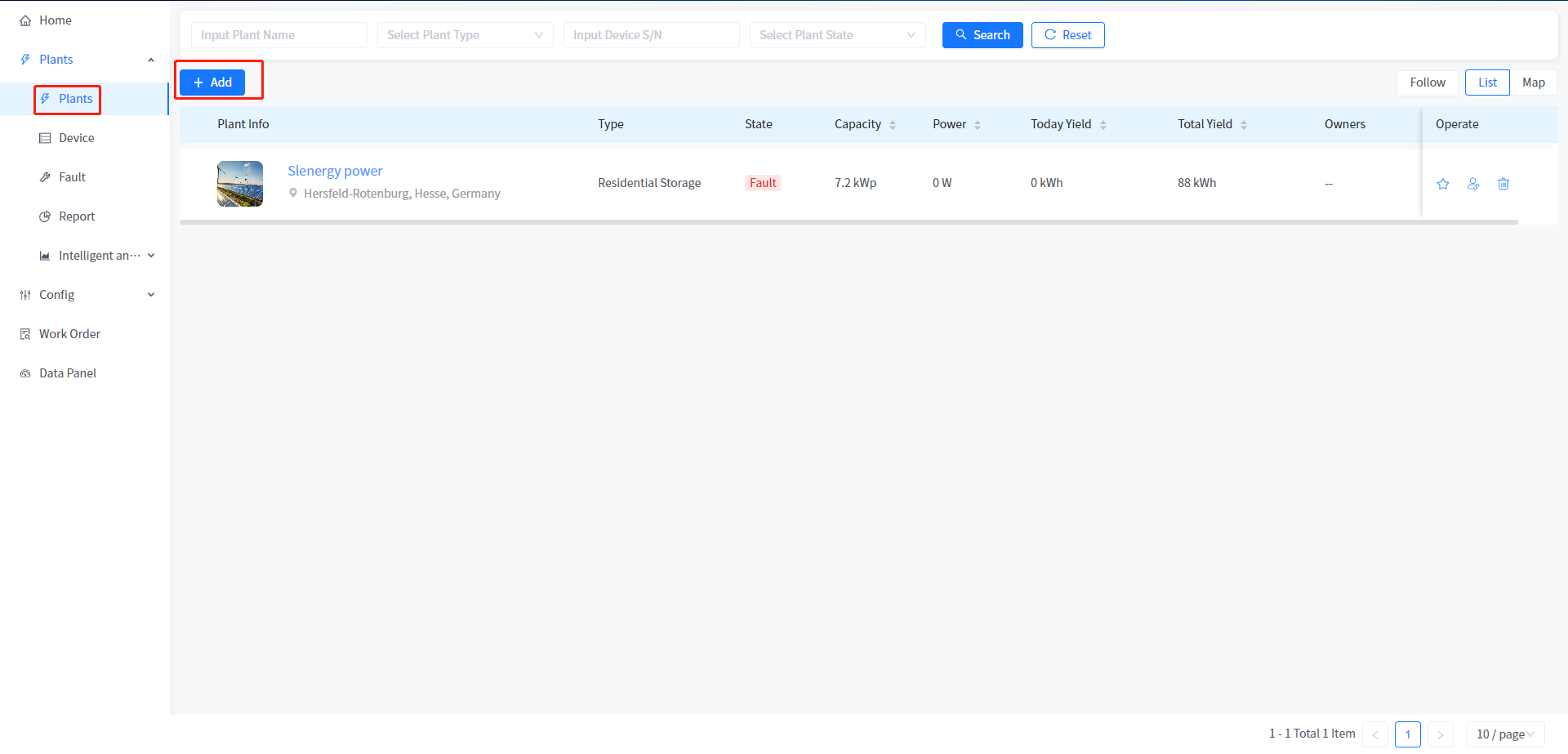Switch to Map view
Image resolution: width=1568 pixels, height=754 pixels.
[1533, 83]
